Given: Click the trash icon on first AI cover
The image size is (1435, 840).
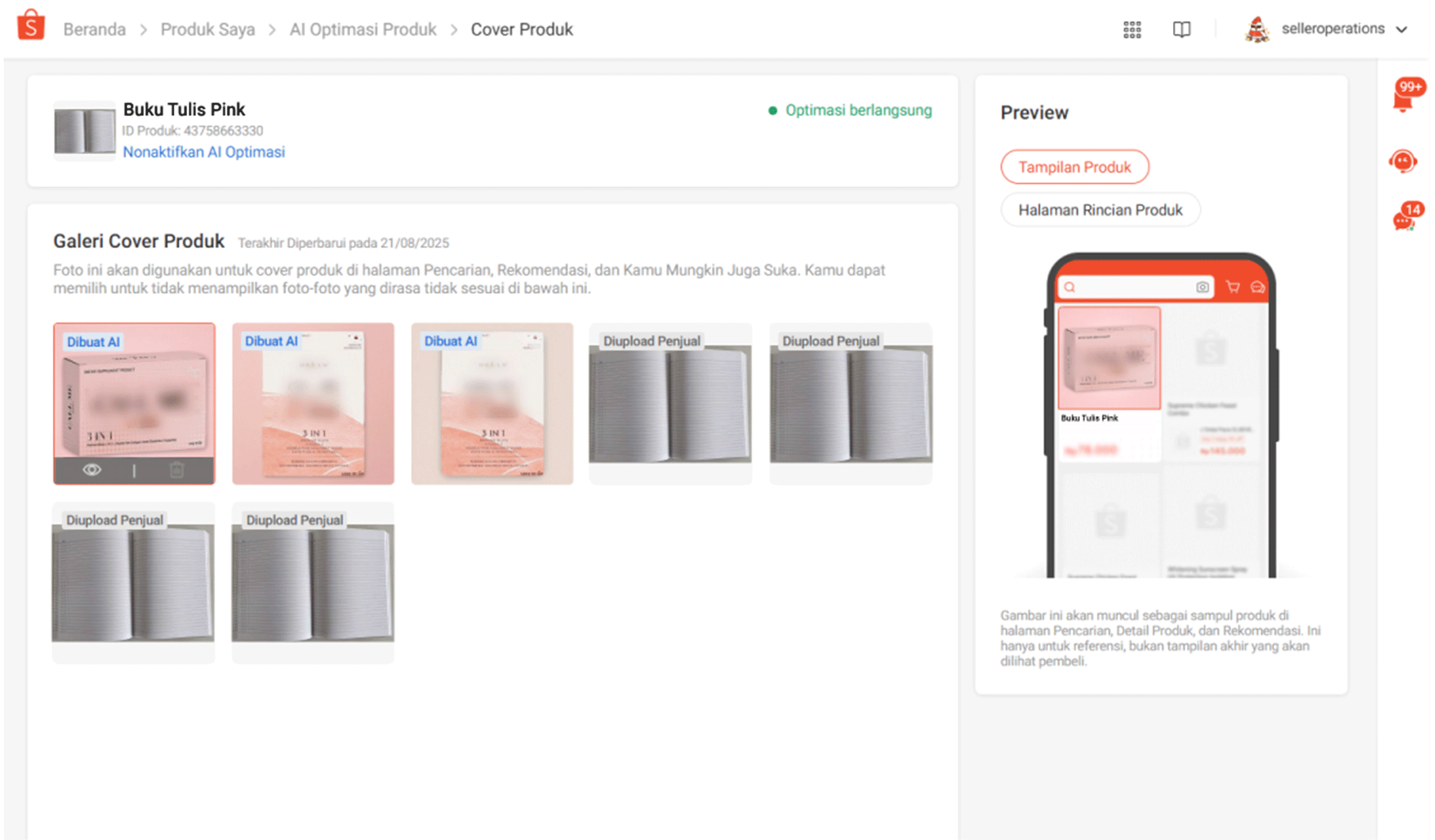Looking at the screenshot, I should click(177, 470).
